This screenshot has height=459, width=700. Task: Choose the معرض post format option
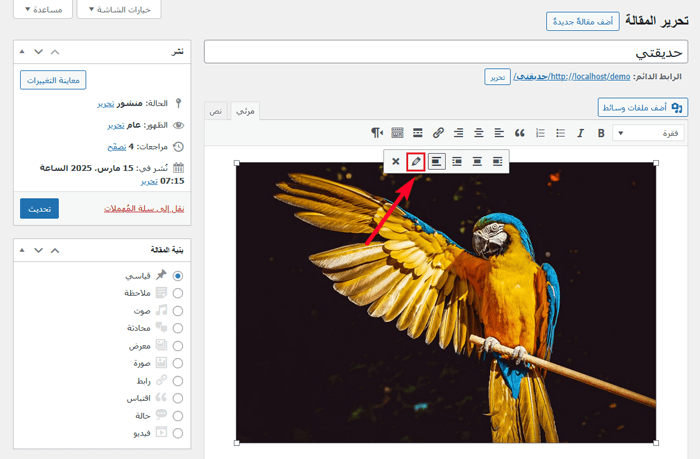pos(178,345)
